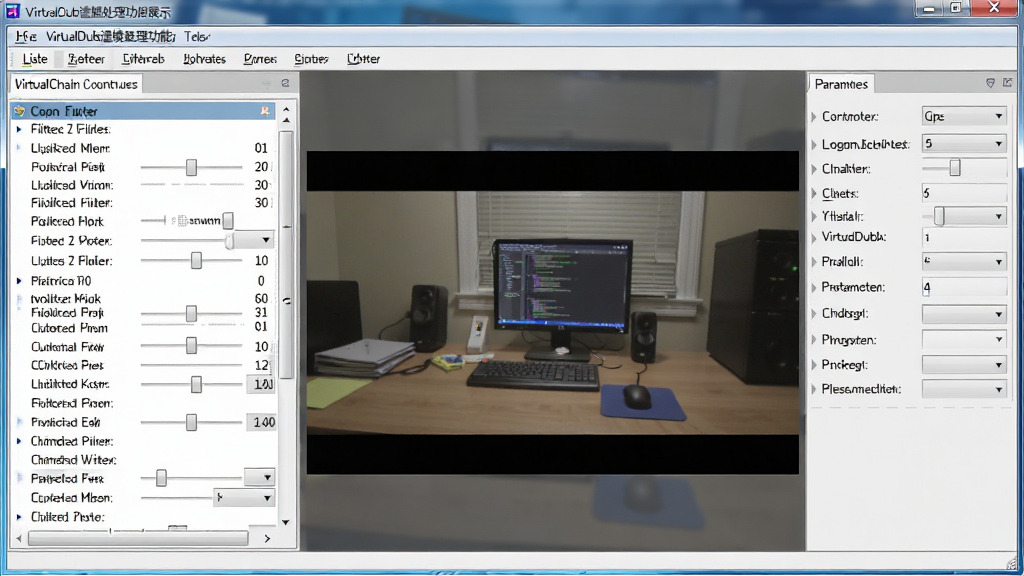This screenshot has height=576, width=1024.
Task: Click the Prodicad Eah slider handle
Action: pos(191,422)
